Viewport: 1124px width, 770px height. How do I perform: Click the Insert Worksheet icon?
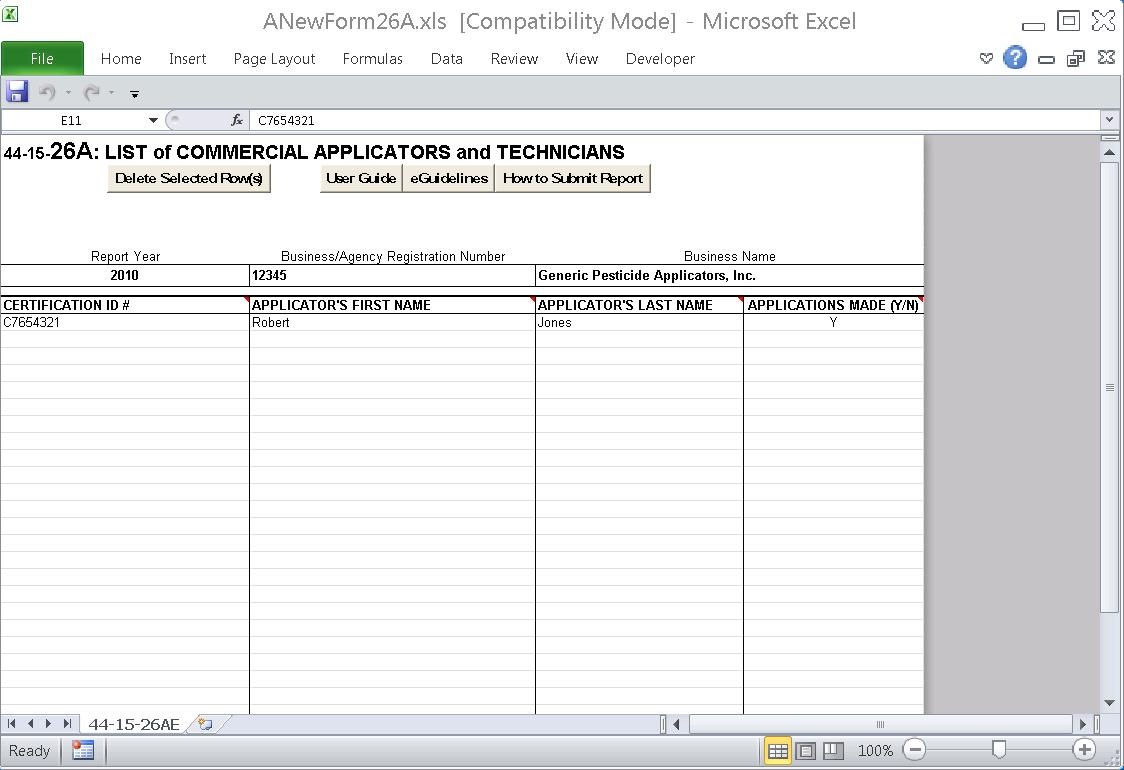tap(205, 724)
